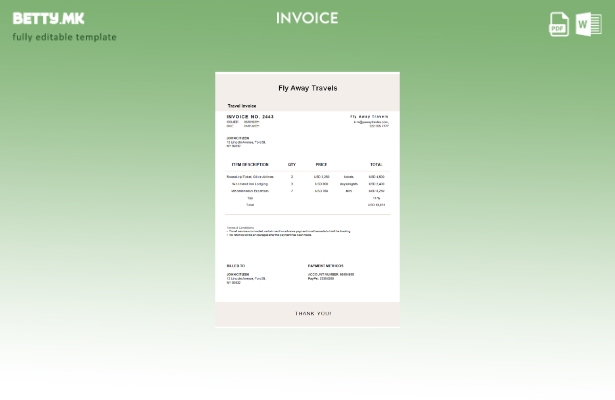
Task: Click the Fly Away Travels contact block at right
Action: pyautogui.click(x=370, y=120)
